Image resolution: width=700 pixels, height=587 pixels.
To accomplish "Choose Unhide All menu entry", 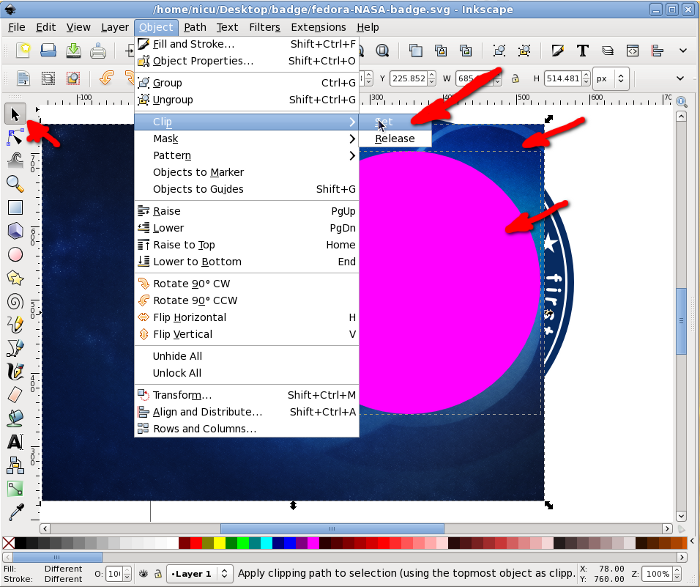I will [246, 356].
